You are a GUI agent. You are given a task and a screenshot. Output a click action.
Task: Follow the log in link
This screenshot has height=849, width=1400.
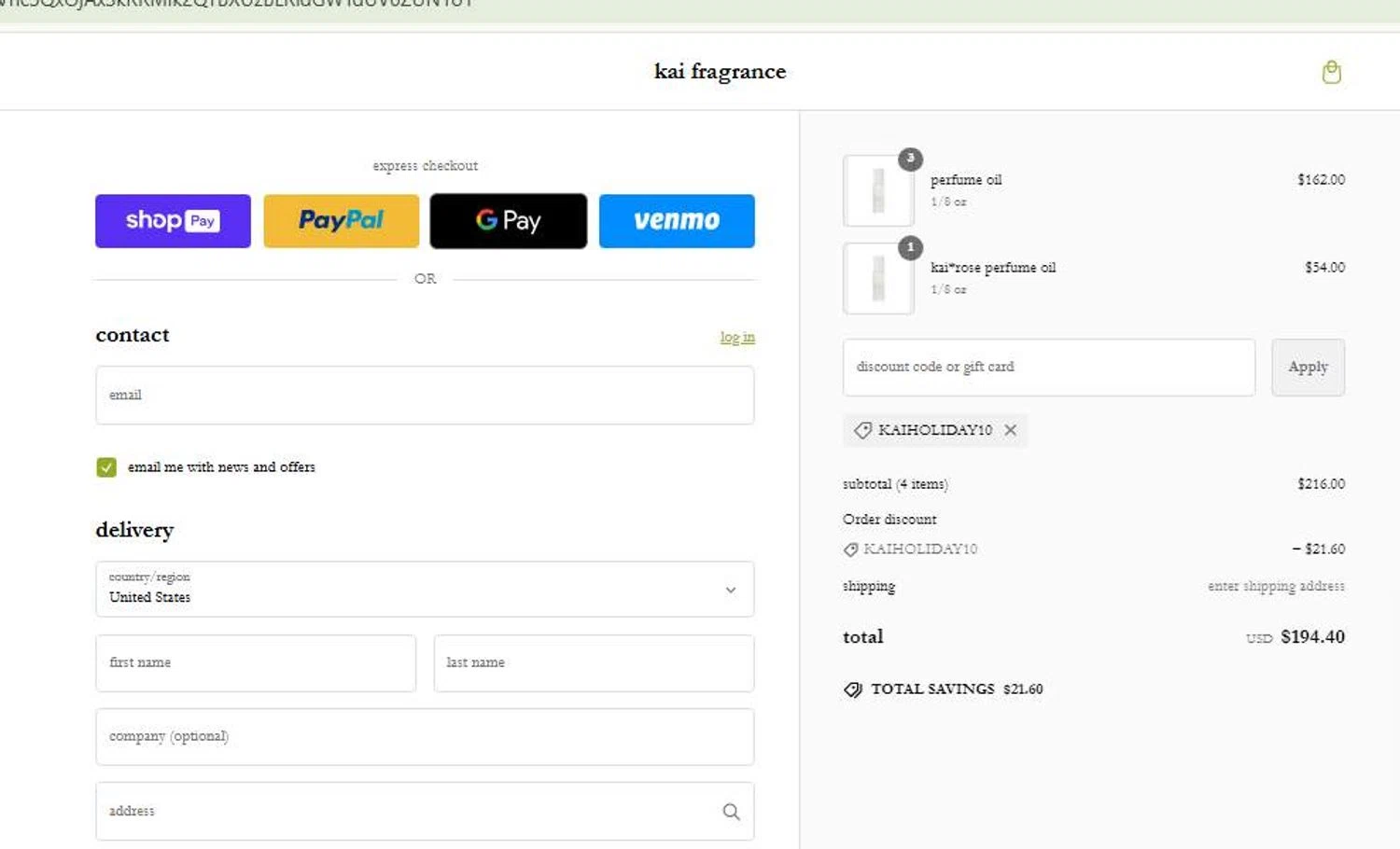click(x=737, y=337)
